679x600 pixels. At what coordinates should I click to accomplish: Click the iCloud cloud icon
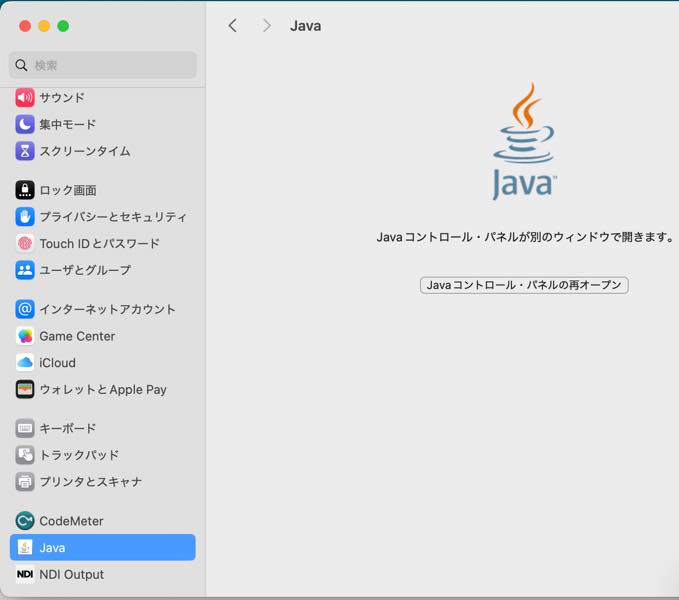[x=25, y=362]
